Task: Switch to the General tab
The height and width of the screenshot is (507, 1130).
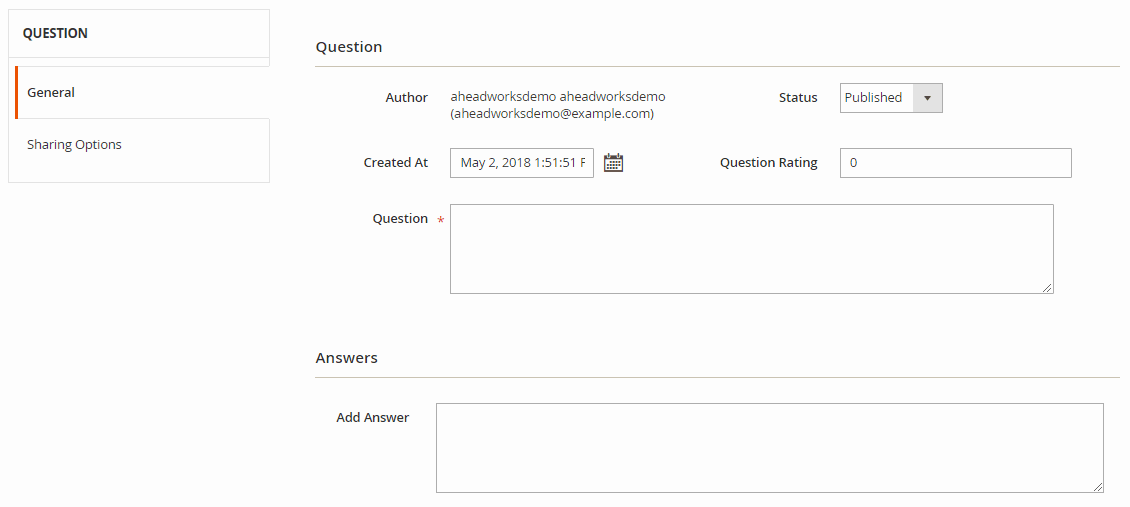Action: 51,92
